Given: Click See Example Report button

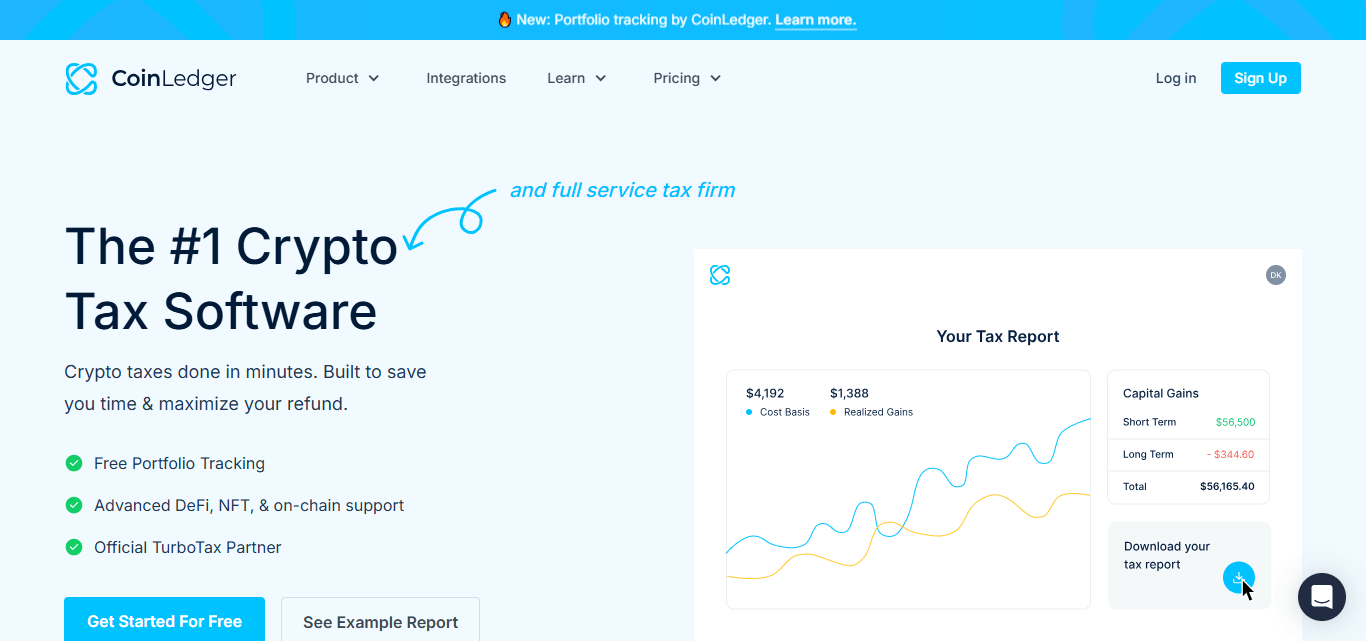Looking at the screenshot, I should coord(381,620).
